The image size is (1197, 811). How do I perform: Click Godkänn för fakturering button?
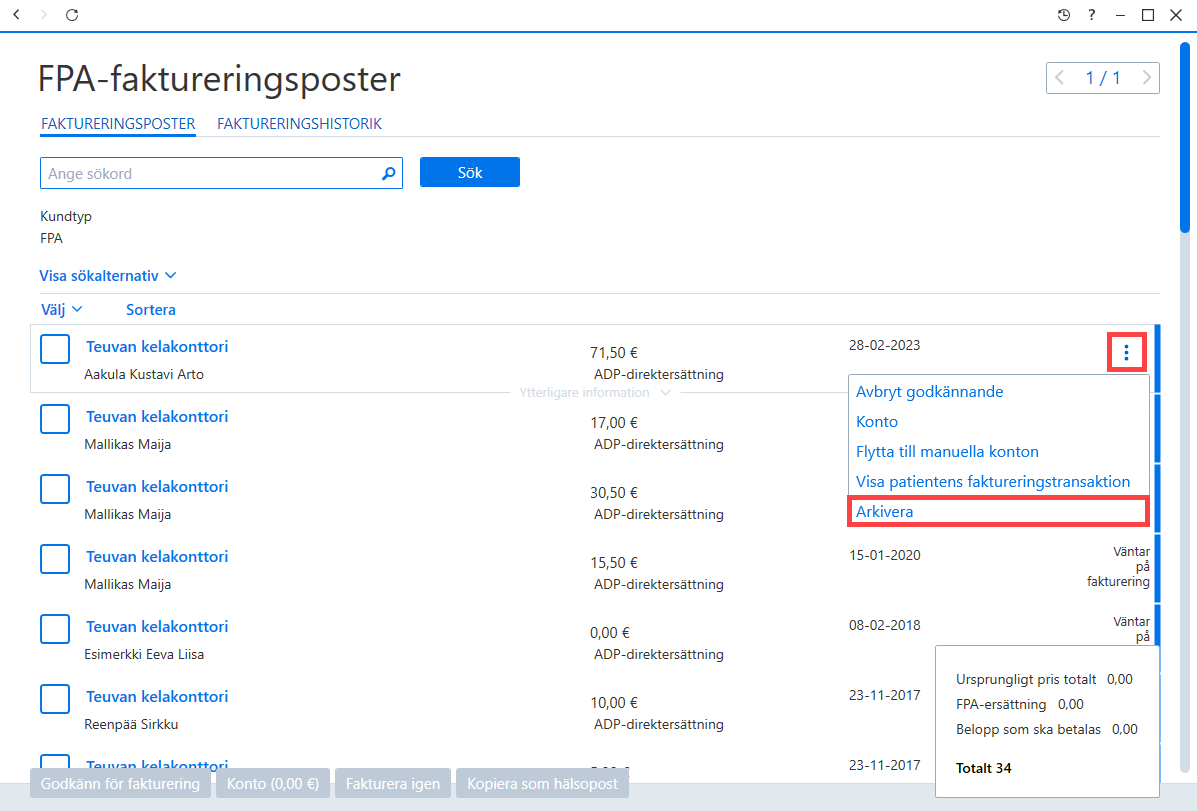[x=120, y=784]
